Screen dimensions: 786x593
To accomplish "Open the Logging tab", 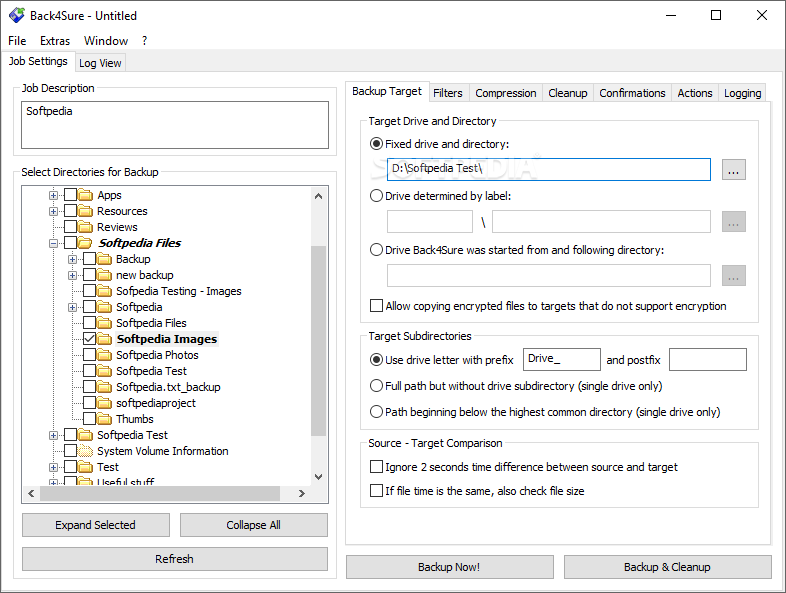I will (x=742, y=93).
